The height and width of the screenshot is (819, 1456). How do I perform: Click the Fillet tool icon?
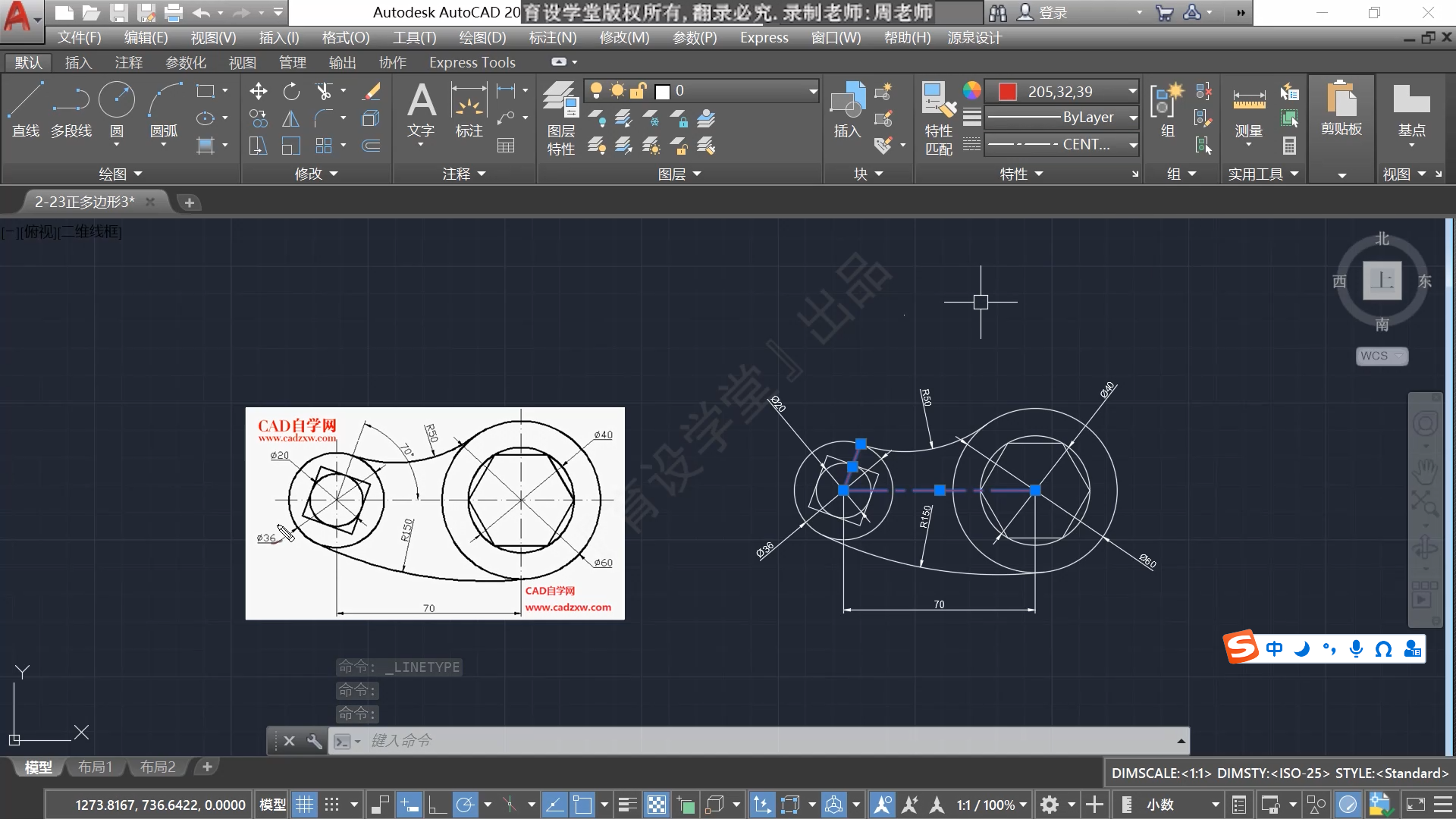point(325,119)
